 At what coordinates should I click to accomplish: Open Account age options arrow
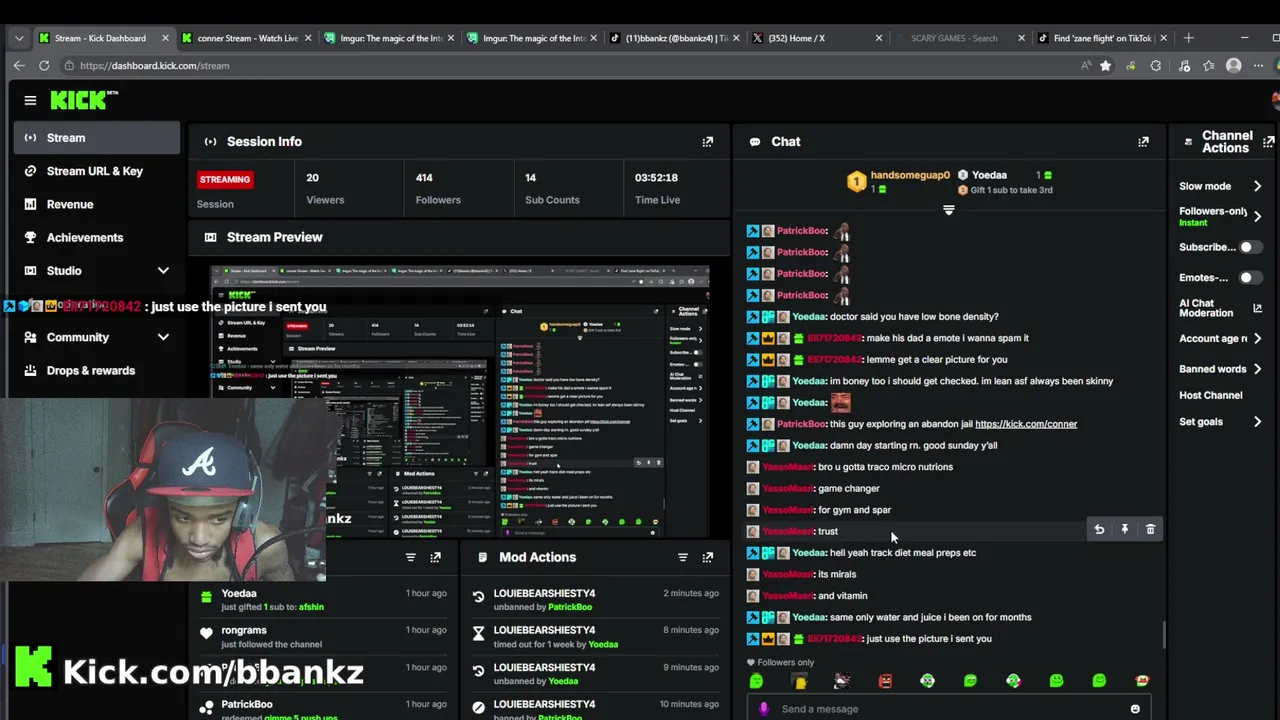point(1257,339)
